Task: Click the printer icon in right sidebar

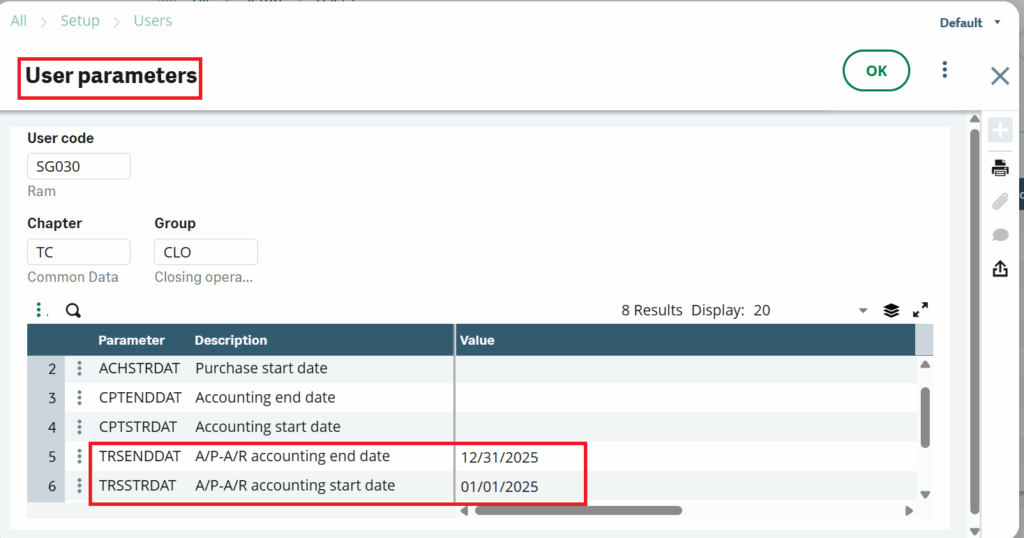Action: (x=999, y=167)
